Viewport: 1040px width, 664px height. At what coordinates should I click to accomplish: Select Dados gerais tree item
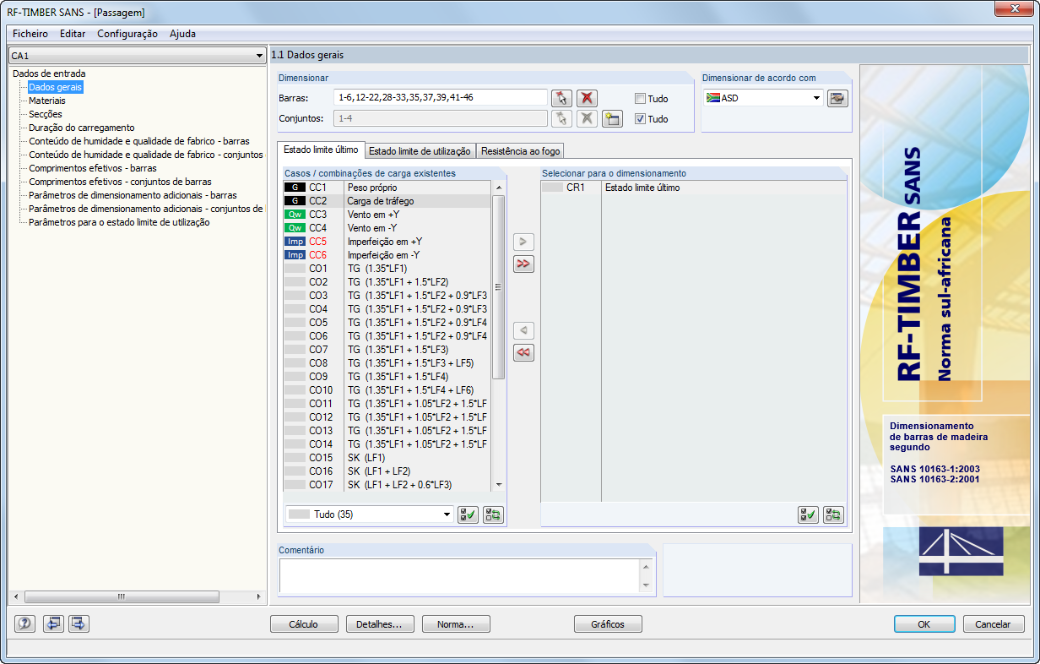pos(55,87)
